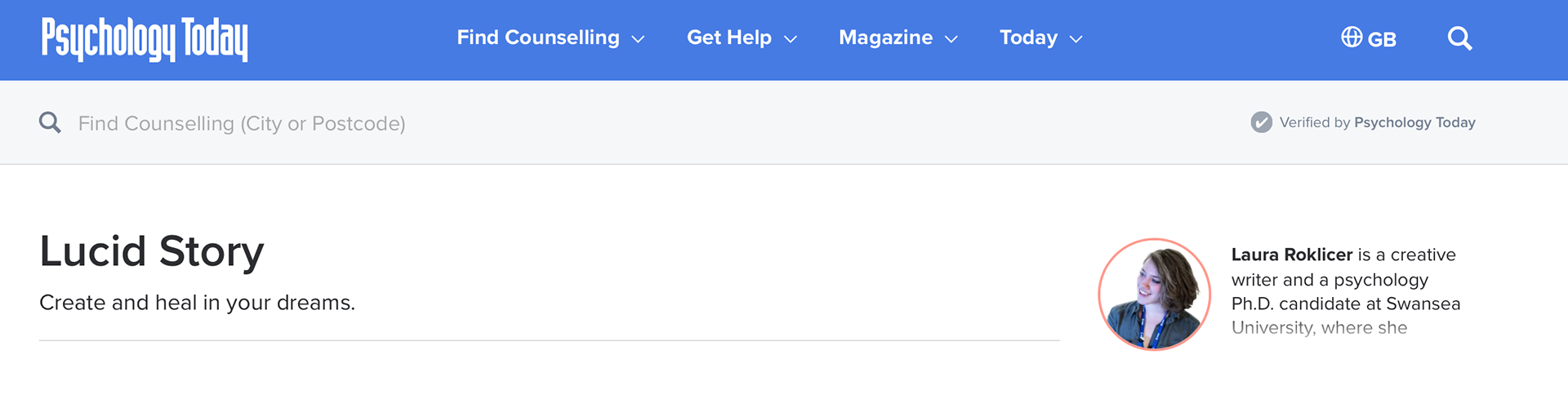Click the GB country label
Screen dimensions: 1568x399
pyautogui.click(x=1382, y=39)
